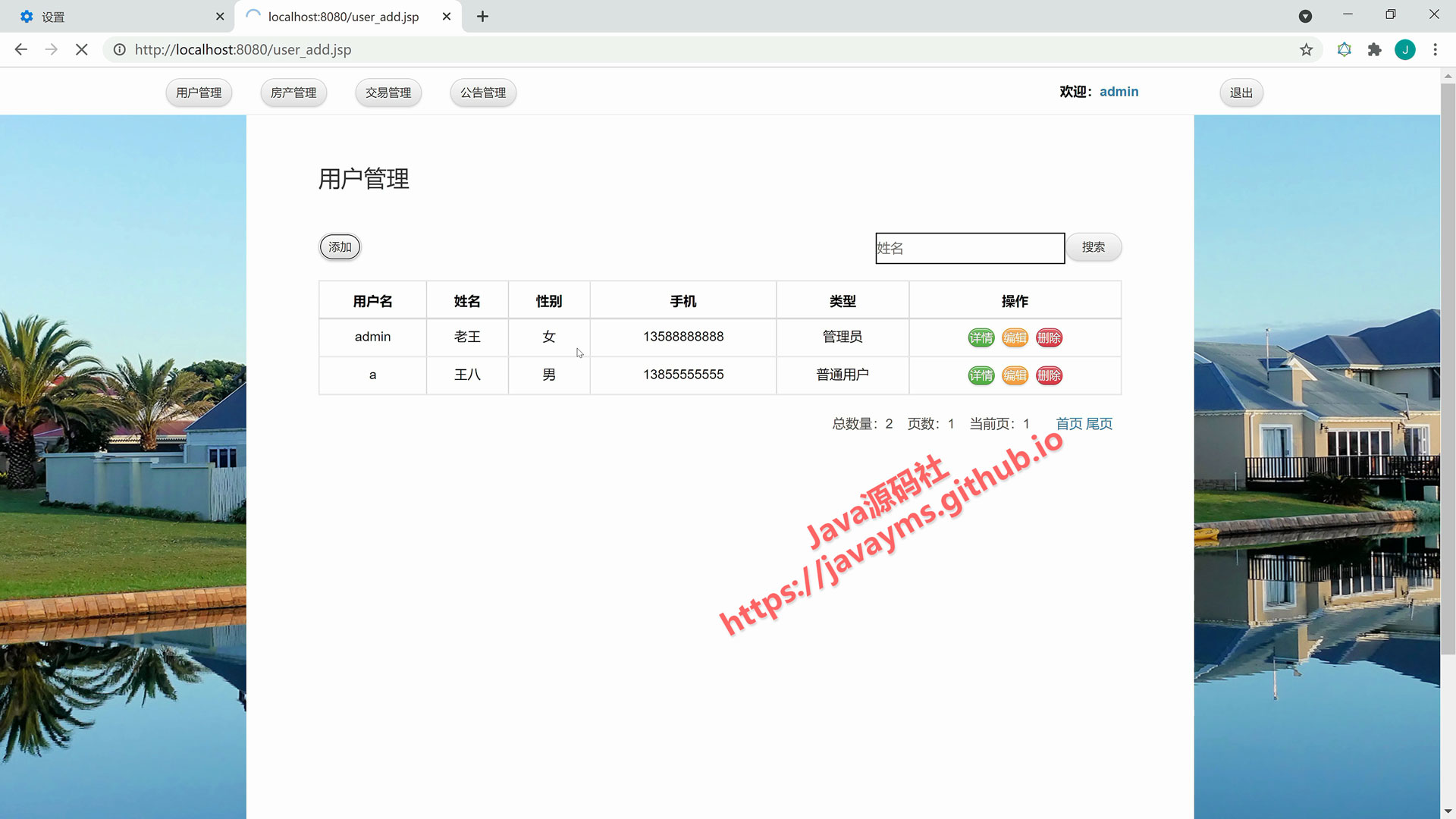Close the 设置 tab
This screenshot has height=819, width=1456.
[220, 16]
